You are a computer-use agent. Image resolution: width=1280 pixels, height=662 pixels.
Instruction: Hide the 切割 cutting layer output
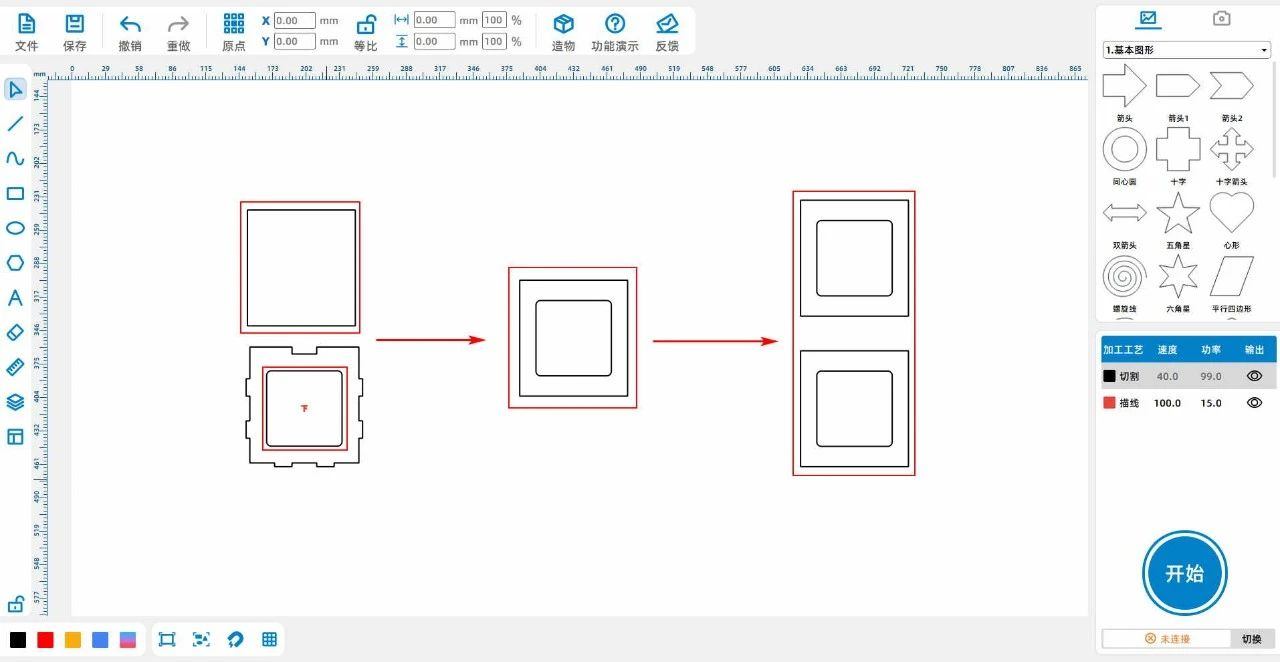click(1254, 376)
